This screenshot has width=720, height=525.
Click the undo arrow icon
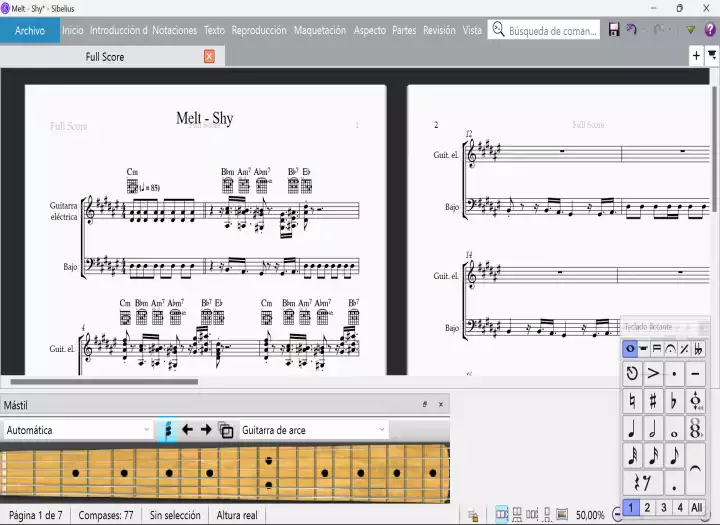(632, 30)
